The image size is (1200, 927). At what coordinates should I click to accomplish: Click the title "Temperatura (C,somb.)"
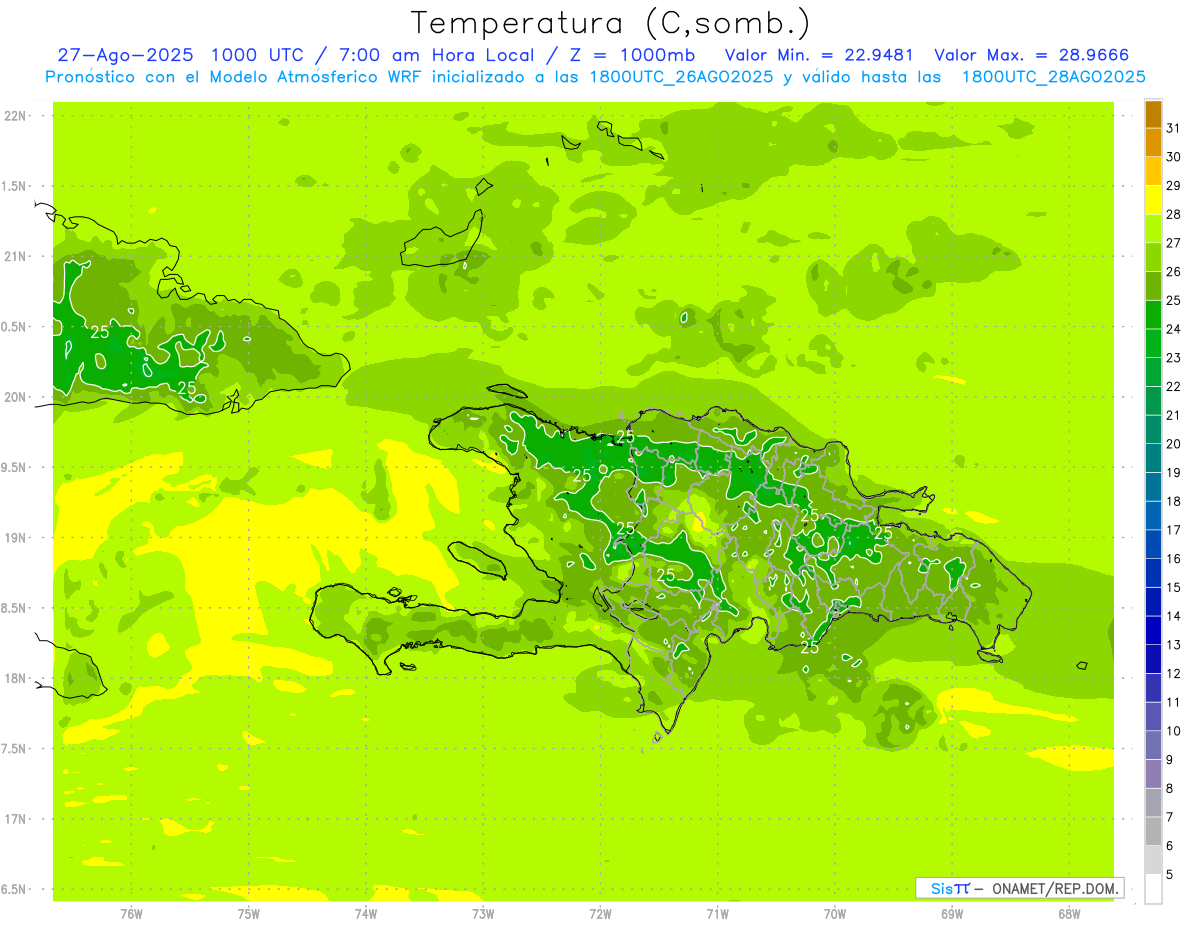[611, 24]
